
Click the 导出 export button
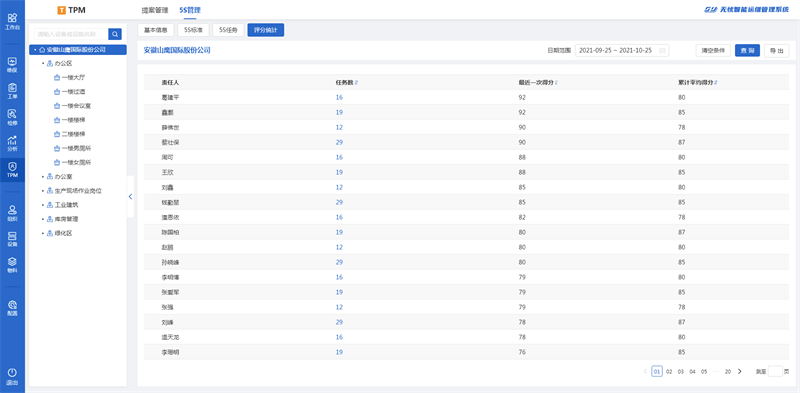(x=777, y=51)
